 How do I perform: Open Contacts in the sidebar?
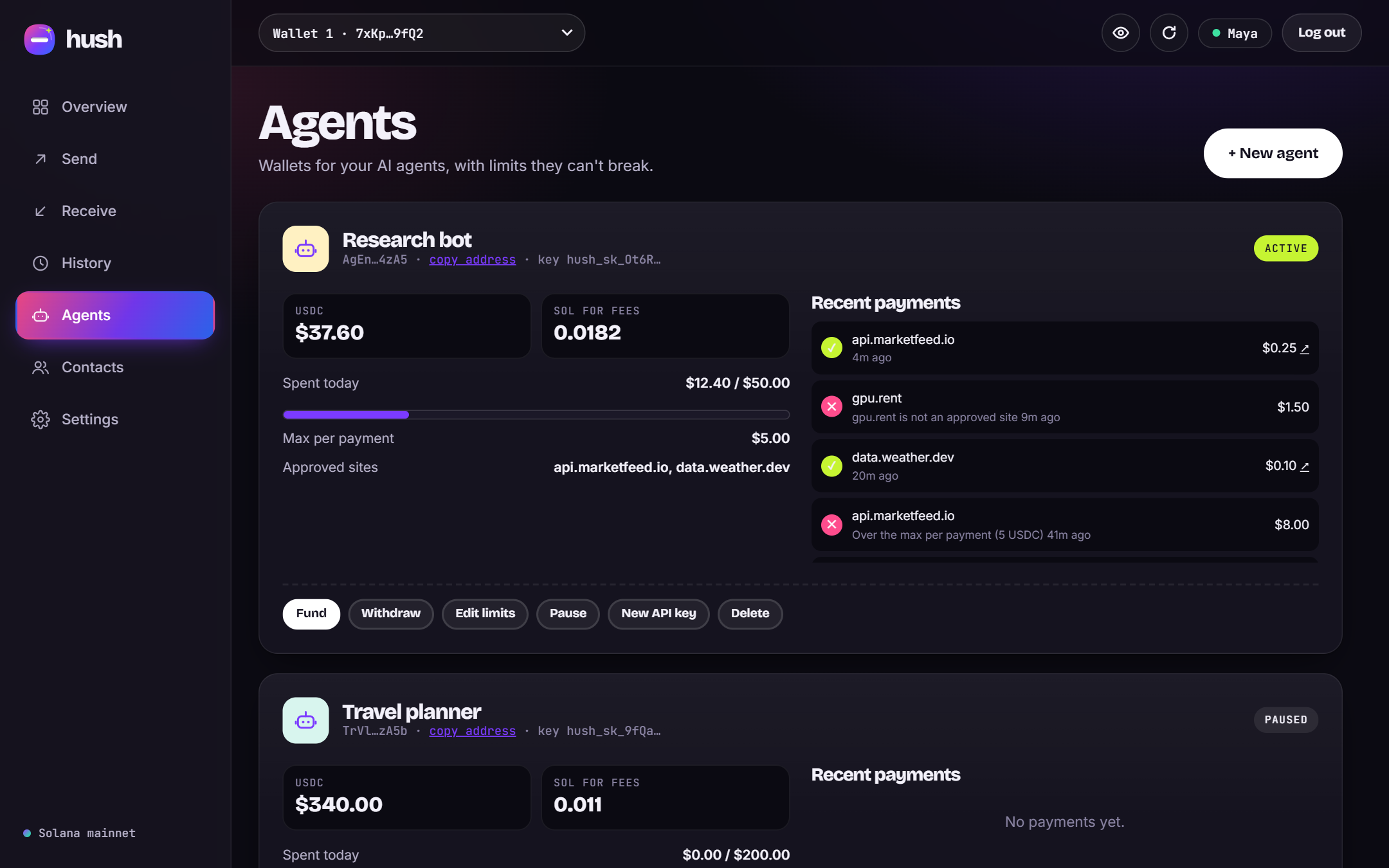115,367
